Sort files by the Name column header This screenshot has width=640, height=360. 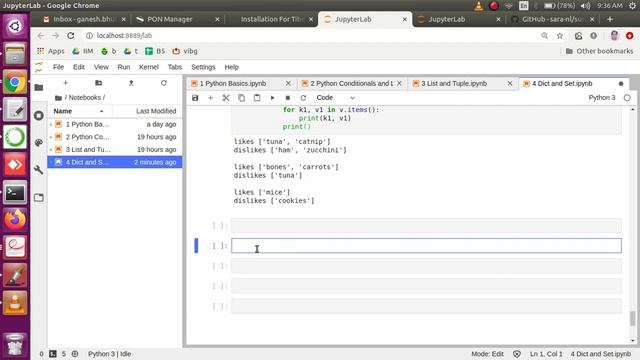coord(80,111)
